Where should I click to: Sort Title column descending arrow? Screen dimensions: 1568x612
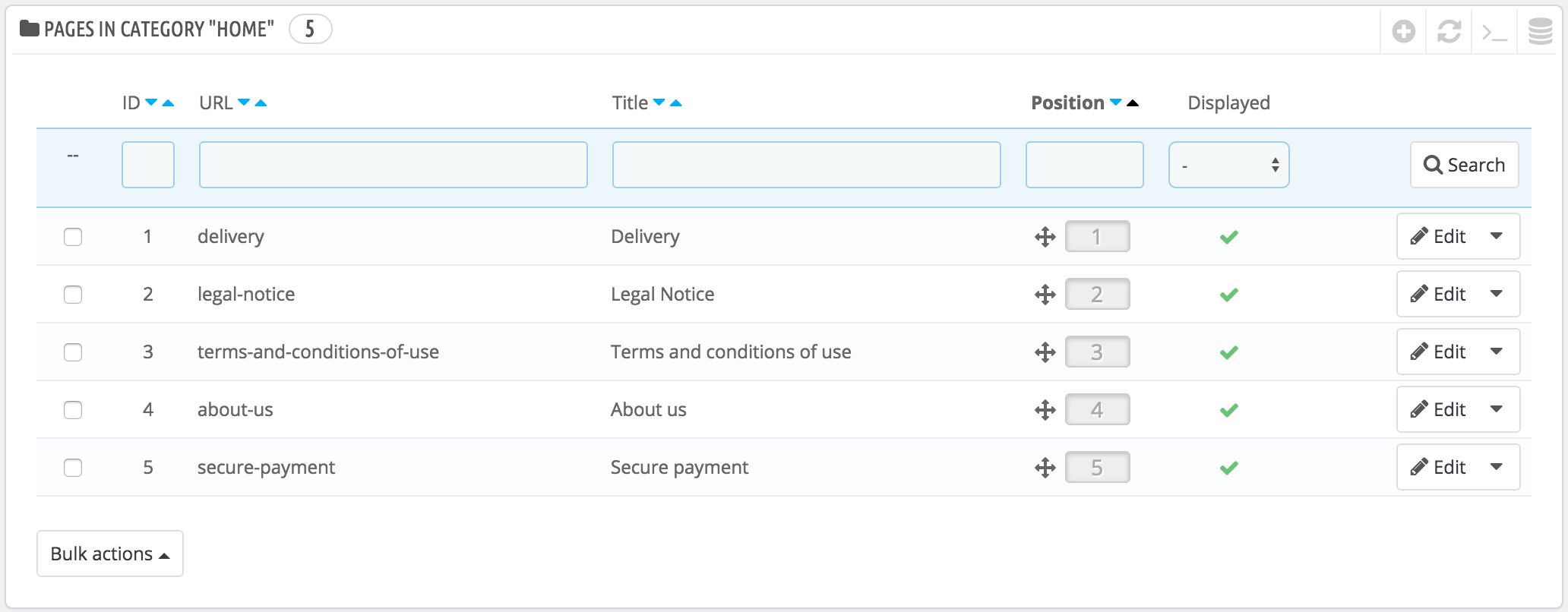(x=659, y=103)
